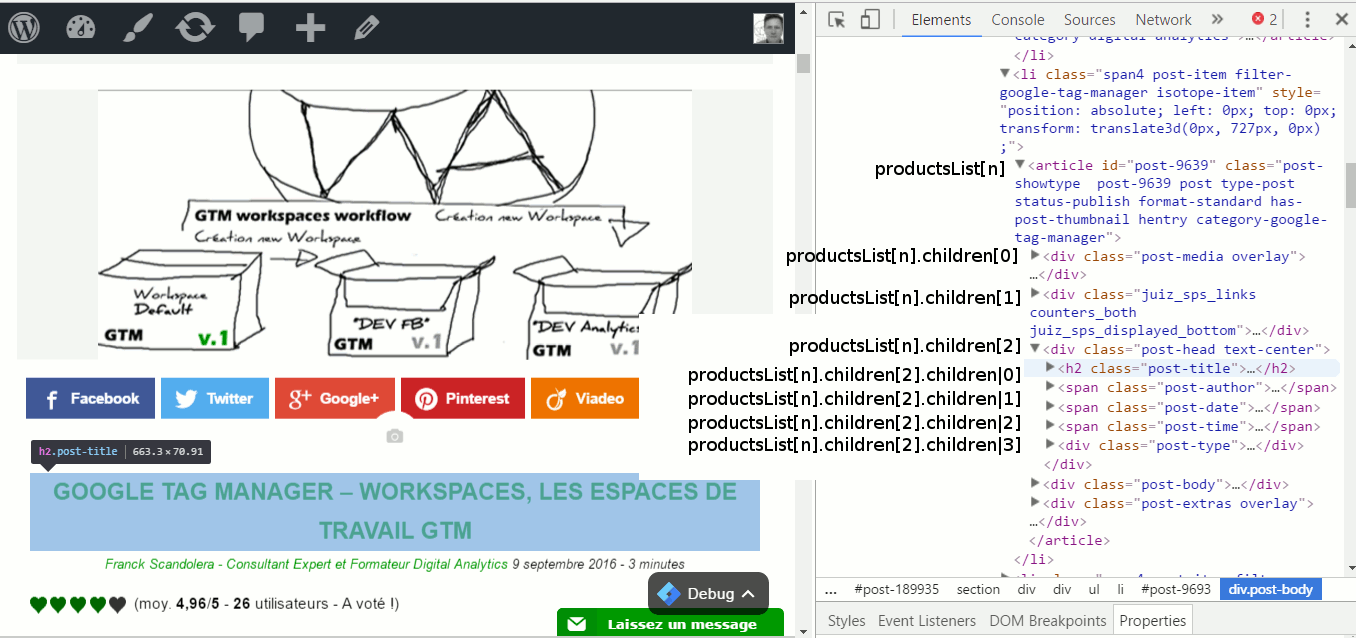
Task: Expand the span post-time node
Action: point(1050,426)
